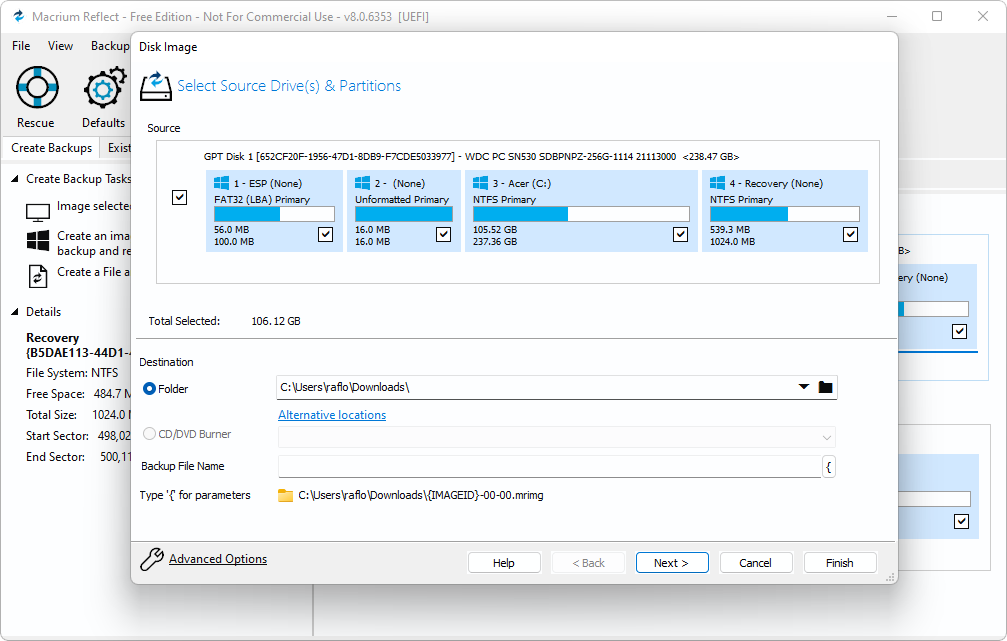This screenshot has width=1007, height=641.
Task: Uncheck the Acer C: partition checkbox
Action: click(680, 234)
